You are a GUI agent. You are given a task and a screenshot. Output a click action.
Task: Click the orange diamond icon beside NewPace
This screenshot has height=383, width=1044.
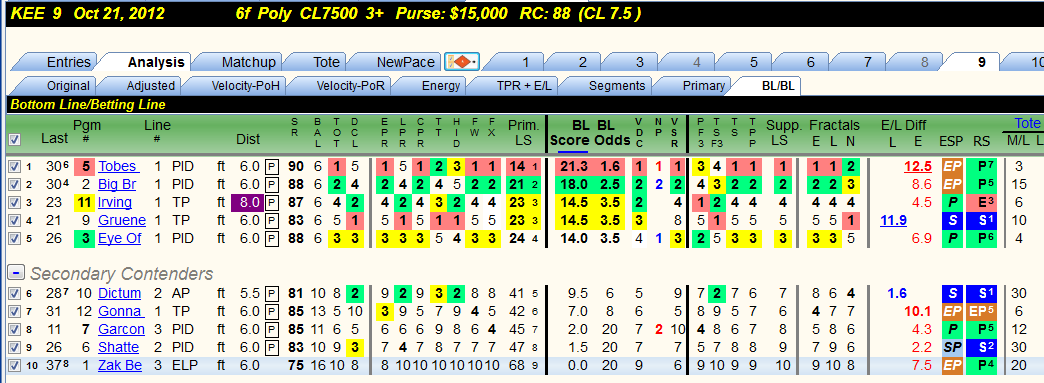tap(461, 63)
